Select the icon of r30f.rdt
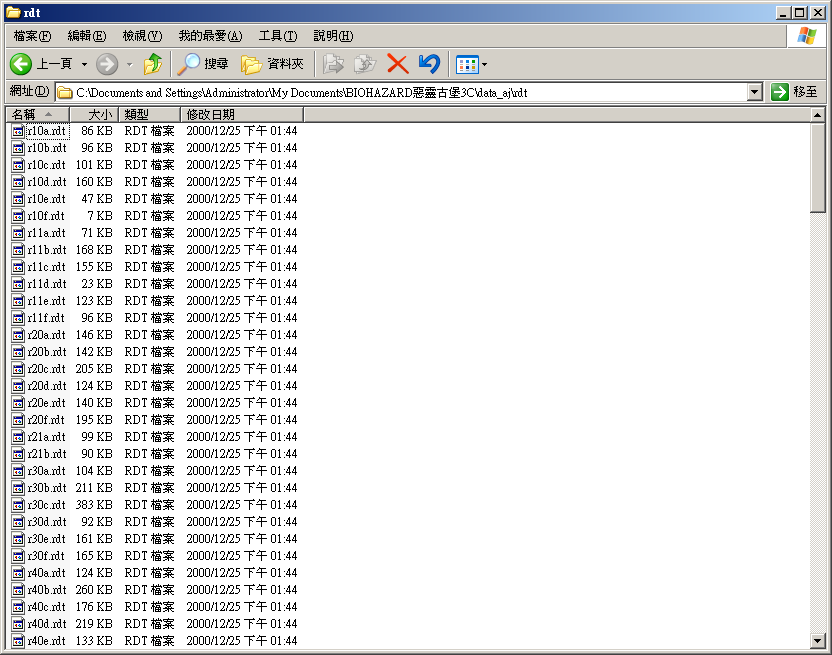This screenshot has height=655, width=832. [x=18, y=556]
